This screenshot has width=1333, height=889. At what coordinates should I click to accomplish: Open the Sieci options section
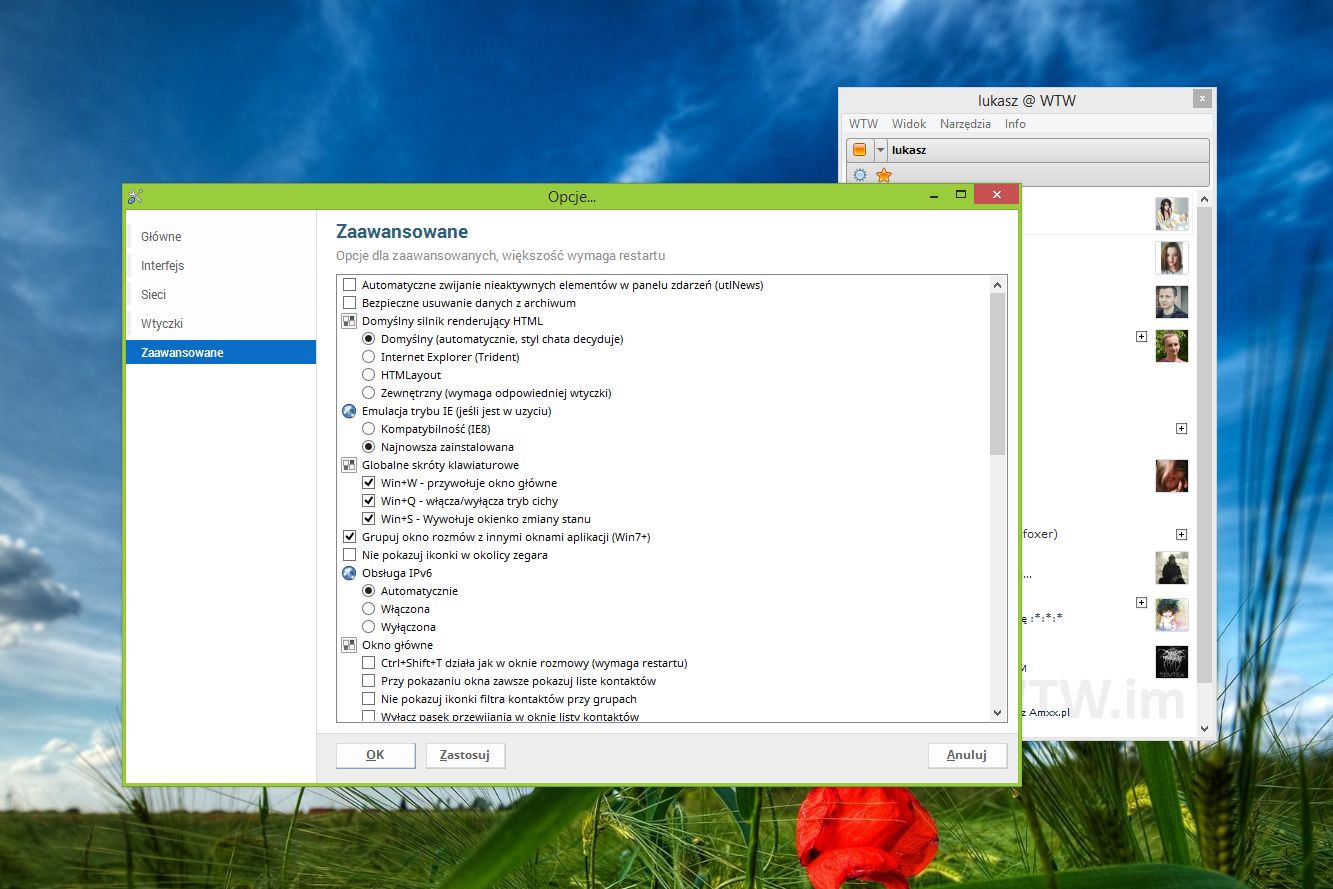[221, 295]
